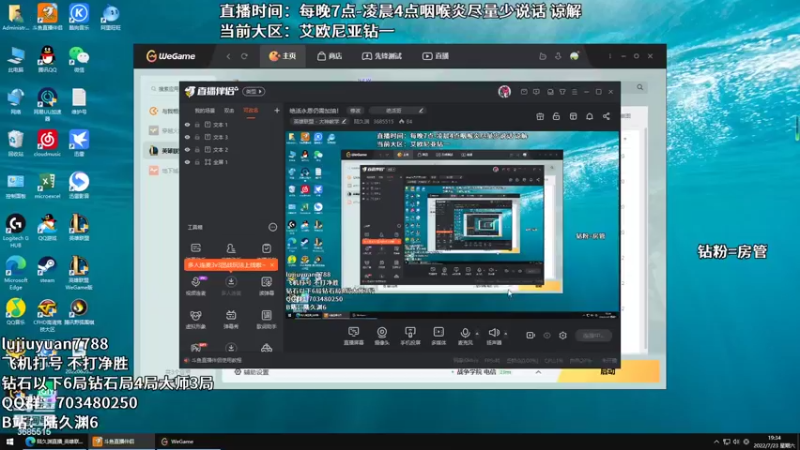Screen dimensions: 800x450
Task: Open the Steam desktop shortcut
Action: coord(47,269)
